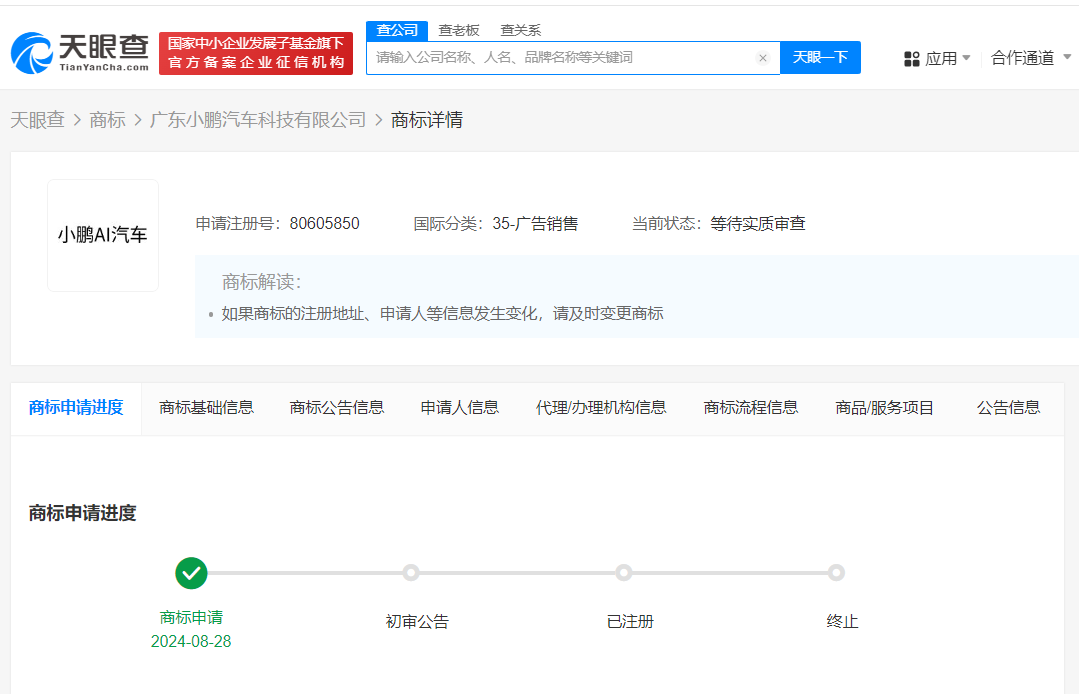Screen dimensions: 1079x694
Task: Click the 终止 timeline circle
Action: 836,572
